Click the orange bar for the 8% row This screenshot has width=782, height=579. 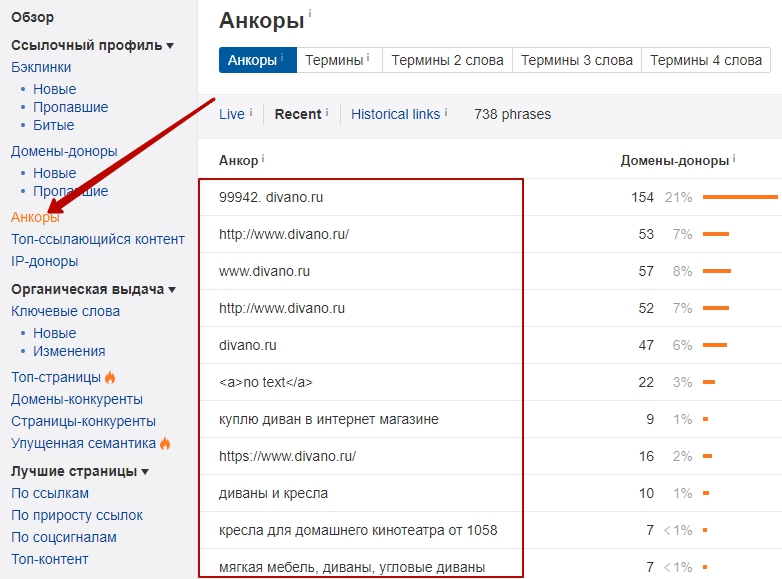pos(717,271)
